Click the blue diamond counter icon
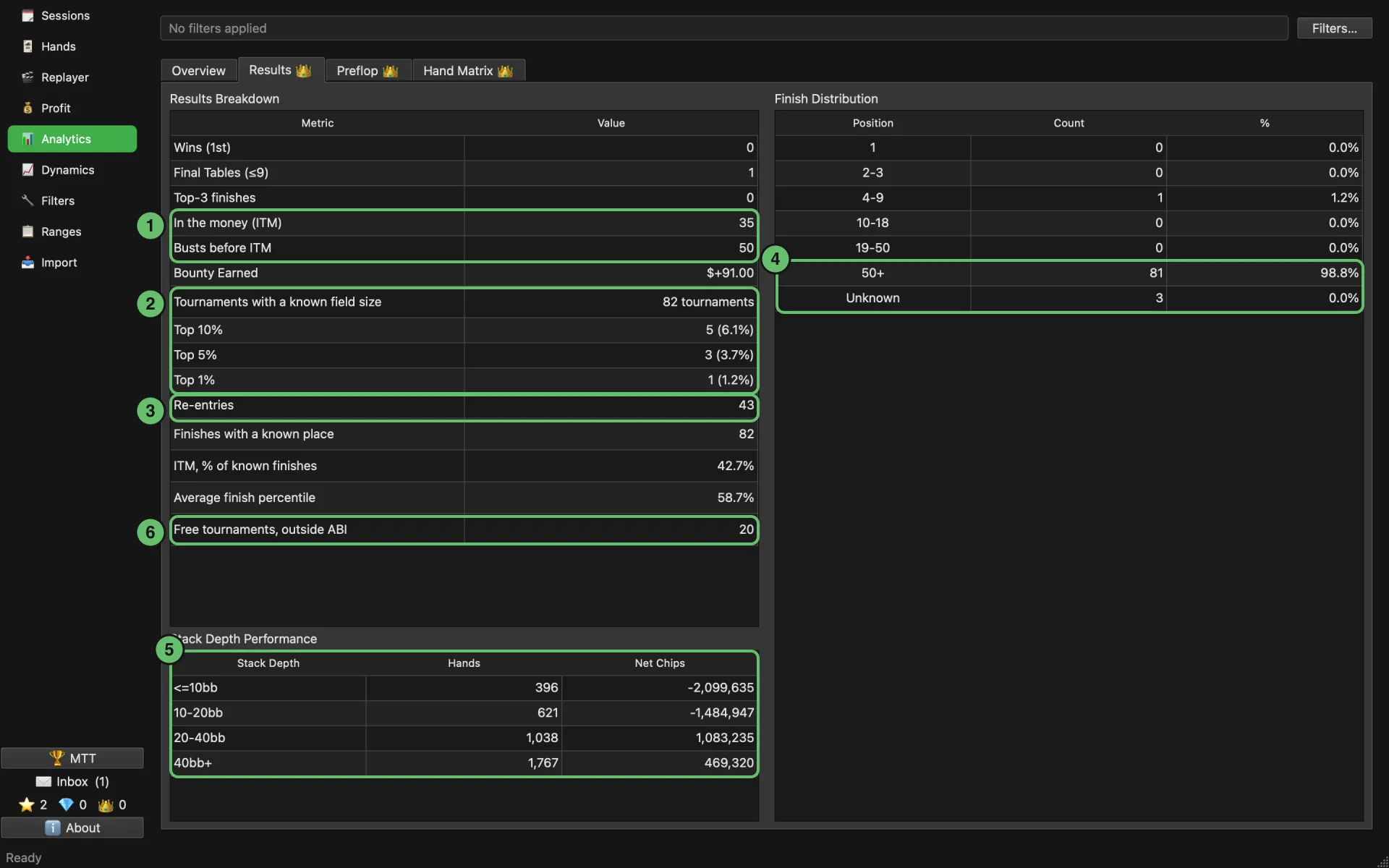This screenshot has width=1389, height=868. coord(66,805)
